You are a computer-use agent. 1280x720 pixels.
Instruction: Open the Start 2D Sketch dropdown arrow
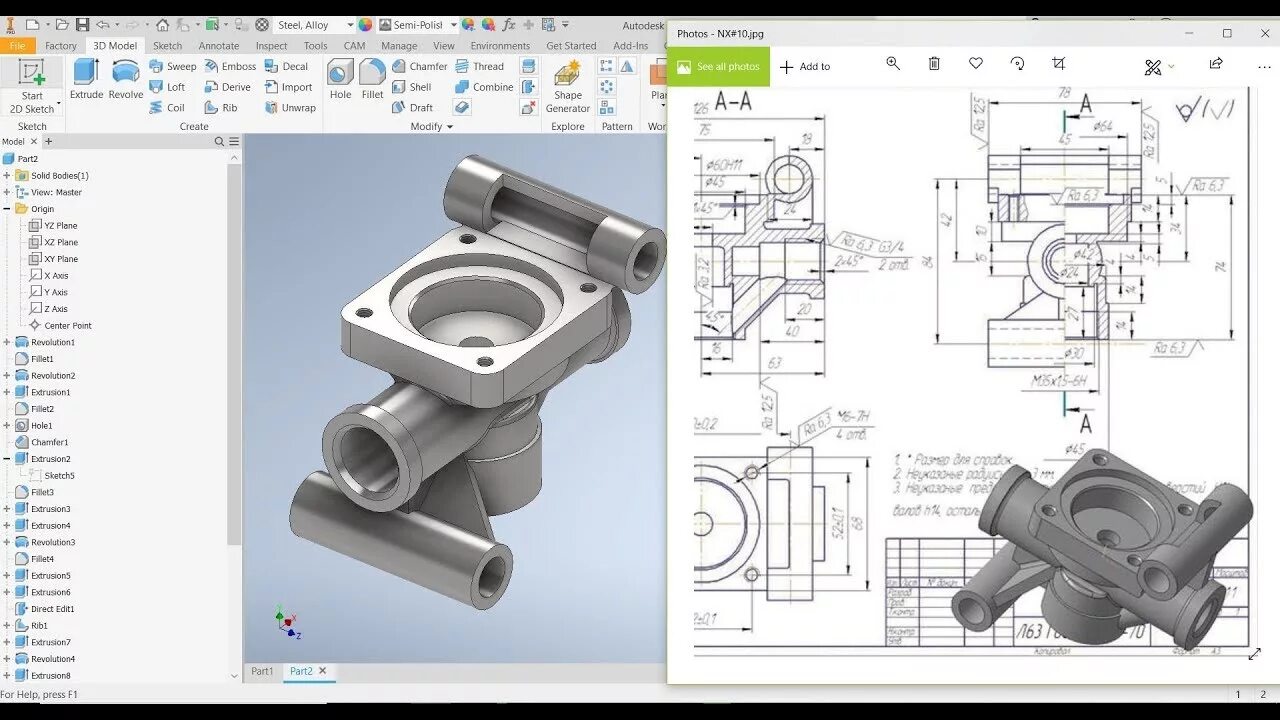(x=59, y=104)
